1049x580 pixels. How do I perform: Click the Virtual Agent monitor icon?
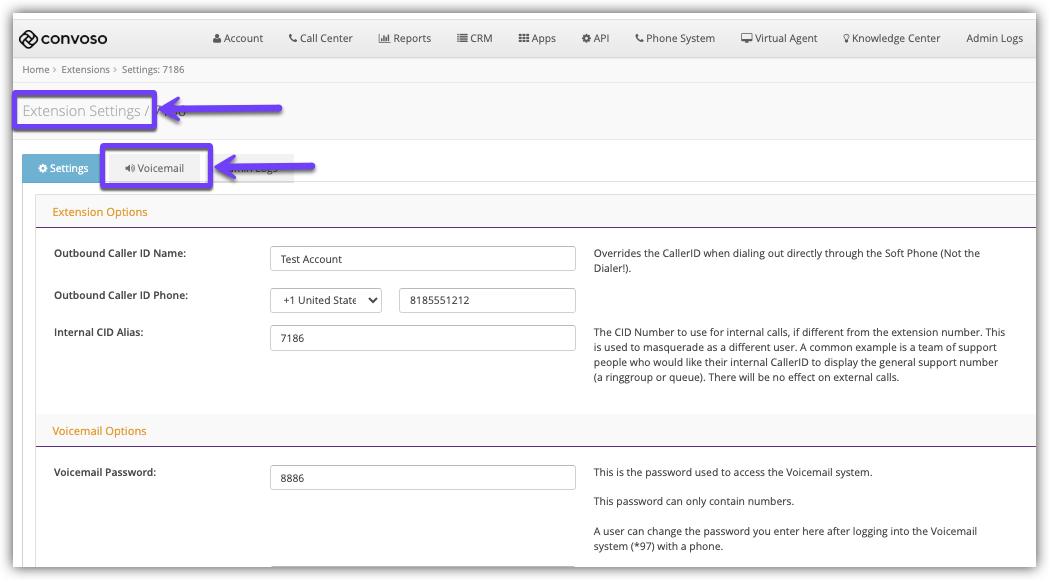click(x=746, y=39)
